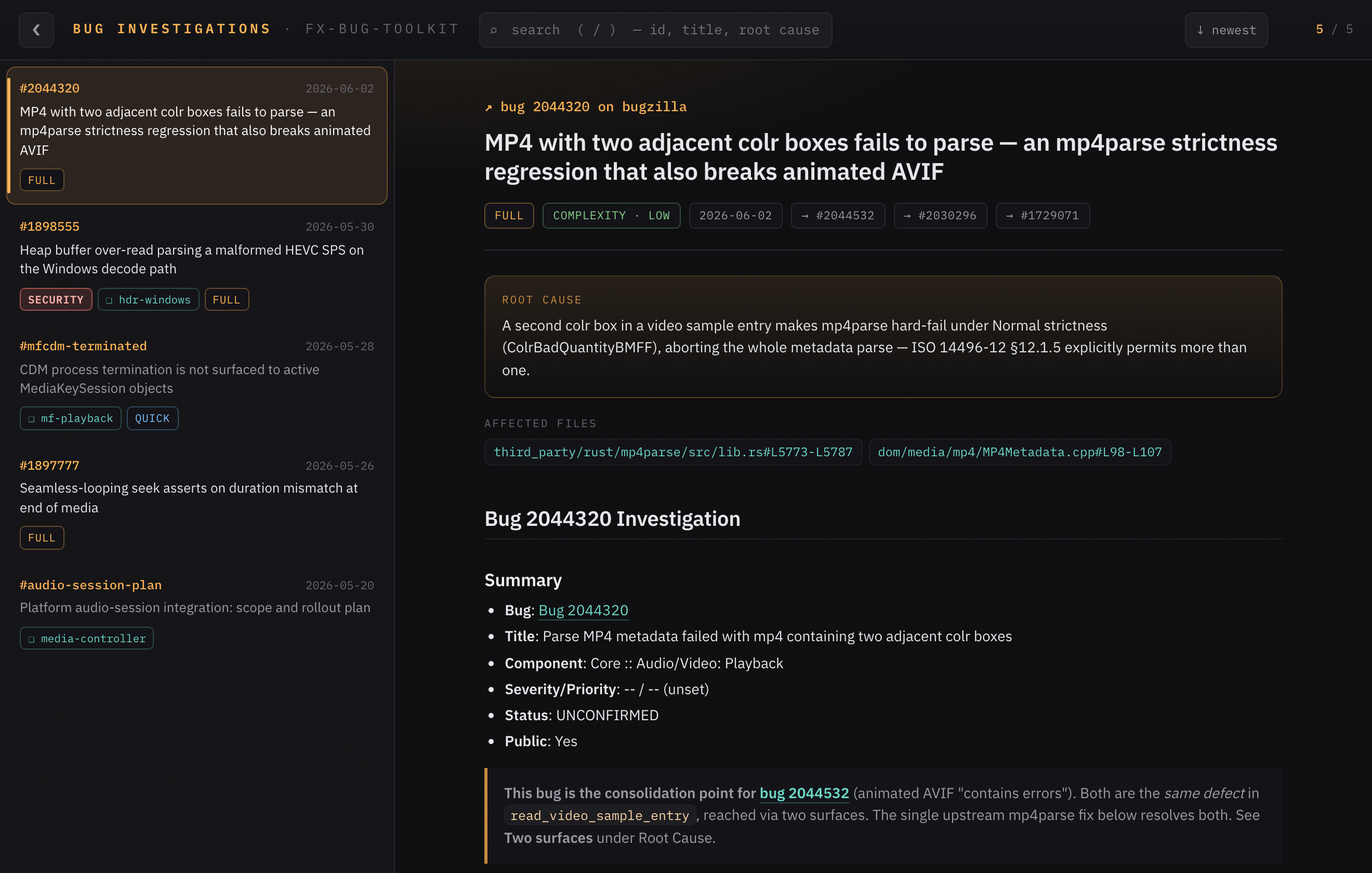Click the 'FX-BUG-TOOLKIT' breadcrumb text
The width and height of the screenshot is (1372, 873).
pyautogui.click(x=382, y=29)
